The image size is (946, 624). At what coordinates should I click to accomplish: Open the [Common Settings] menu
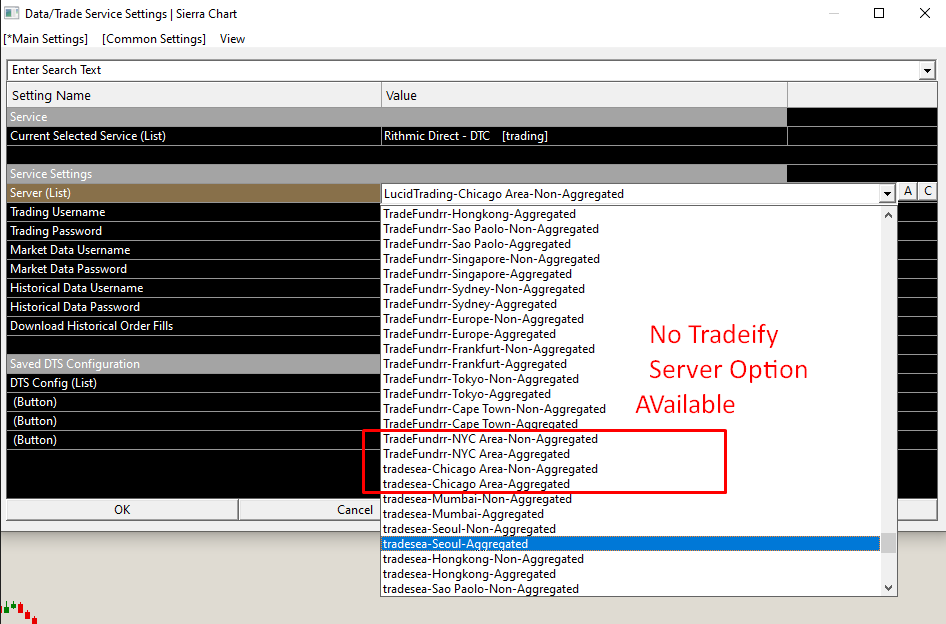click(x=154, y=39)
